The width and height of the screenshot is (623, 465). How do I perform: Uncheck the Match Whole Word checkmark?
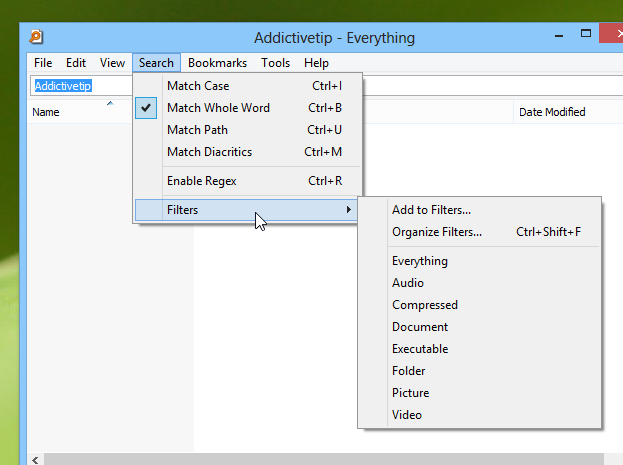point(146,108)
